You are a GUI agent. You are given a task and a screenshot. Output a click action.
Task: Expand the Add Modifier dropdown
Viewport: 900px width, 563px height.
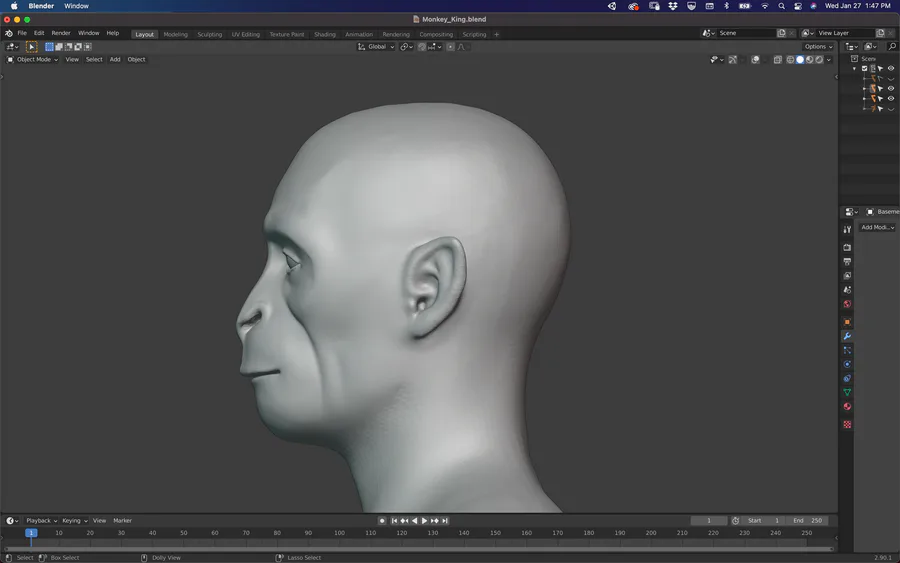pyautogui.click(x=877, y=228)
